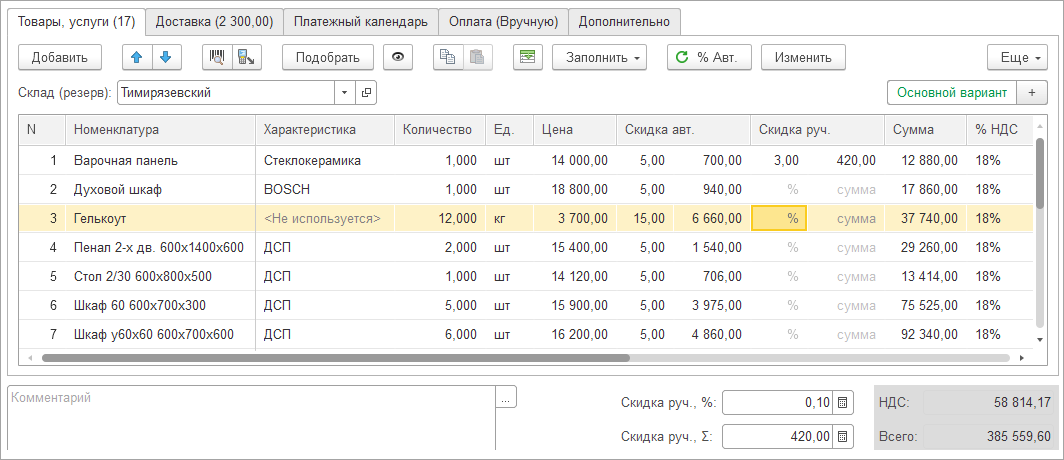Click the barcode search icon
The height and width of the screenshot is (460, 1064).
click(x=216, y=57)
